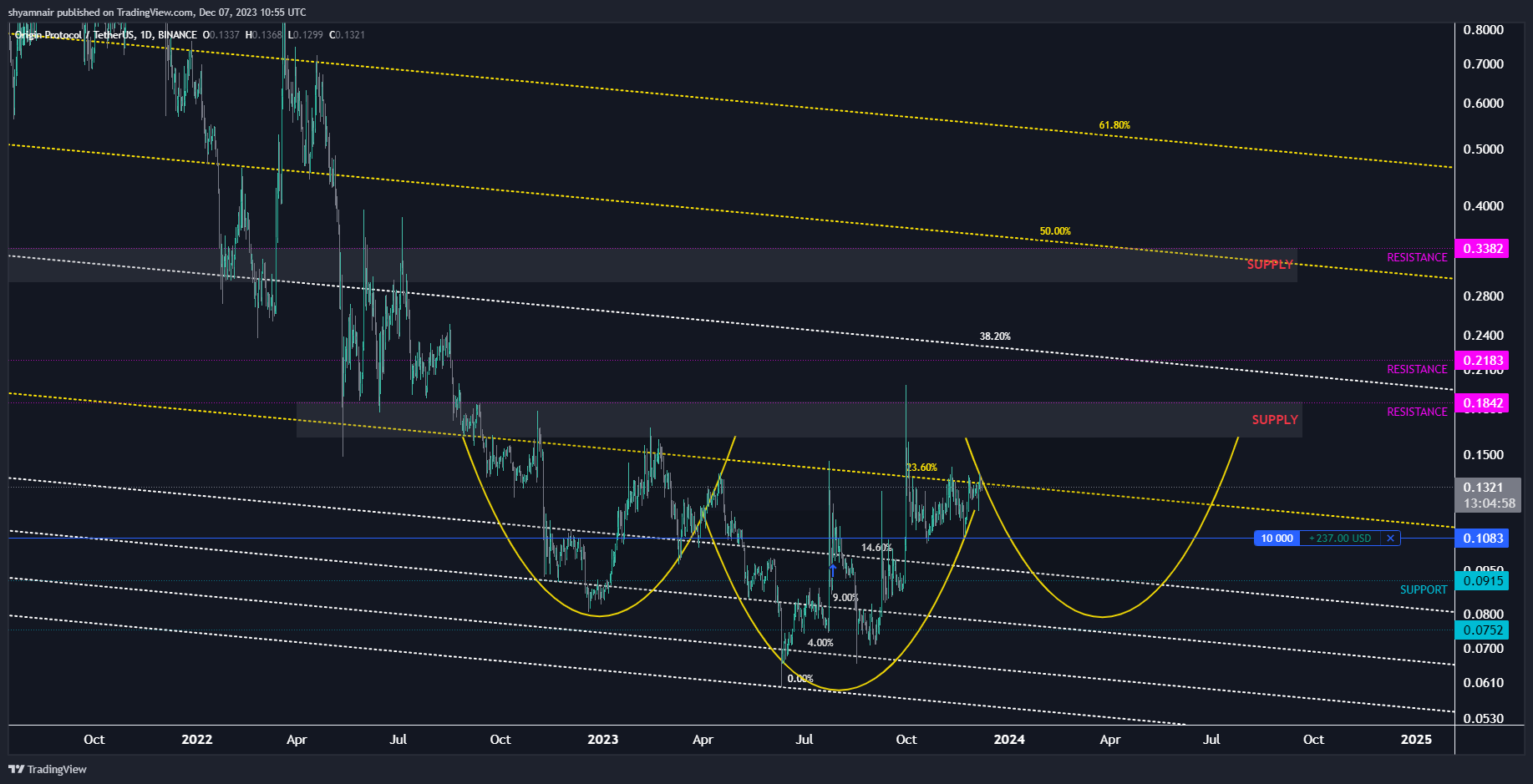Click 0.0530 on the price axis
The height and width of the screenshot is (784, 1533).
point(1484,719)
